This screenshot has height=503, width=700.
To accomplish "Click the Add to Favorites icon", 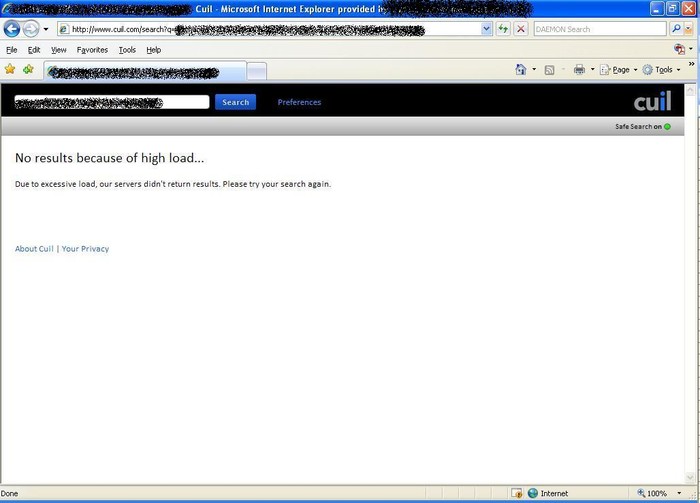I will point(28,70).
